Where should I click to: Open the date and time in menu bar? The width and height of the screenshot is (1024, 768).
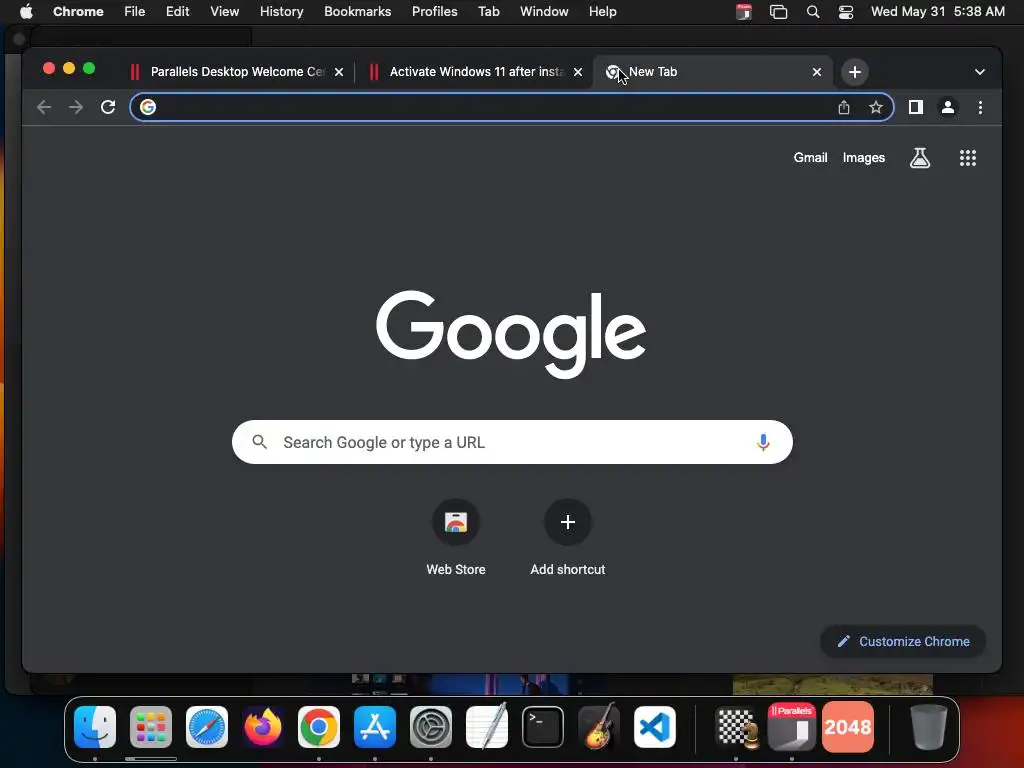click(x=937, y=11)
